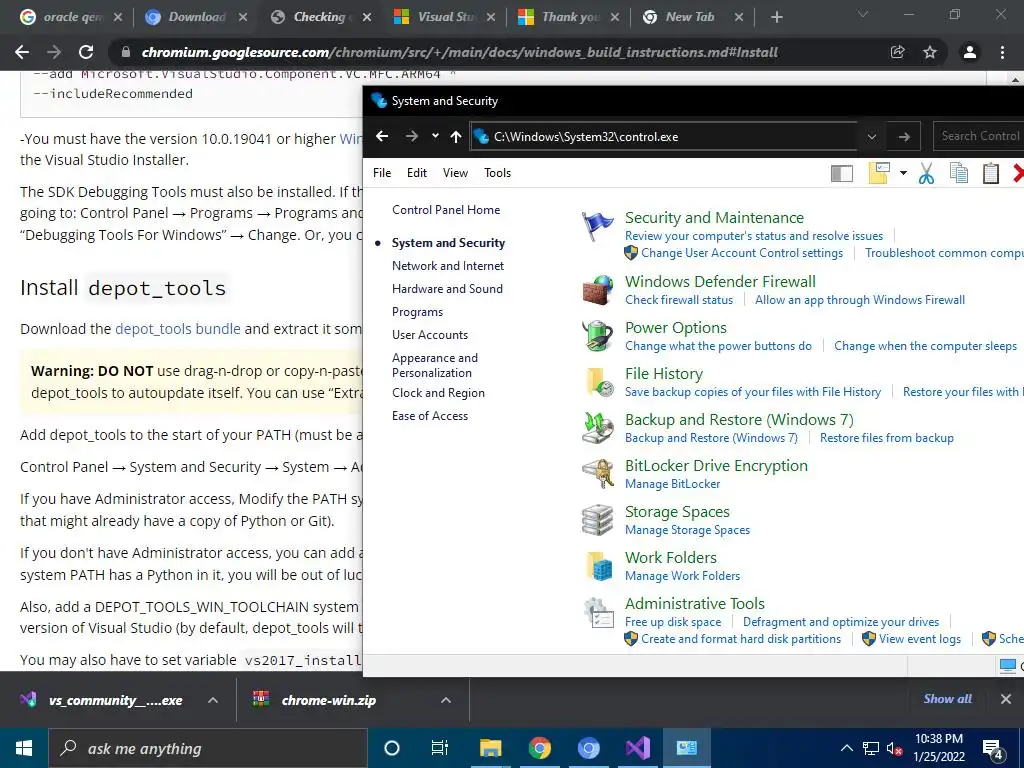Click the Control Panel address path field
This screenshot has width=1024, height=768.
pyautogui.click(x=664, y=136)
